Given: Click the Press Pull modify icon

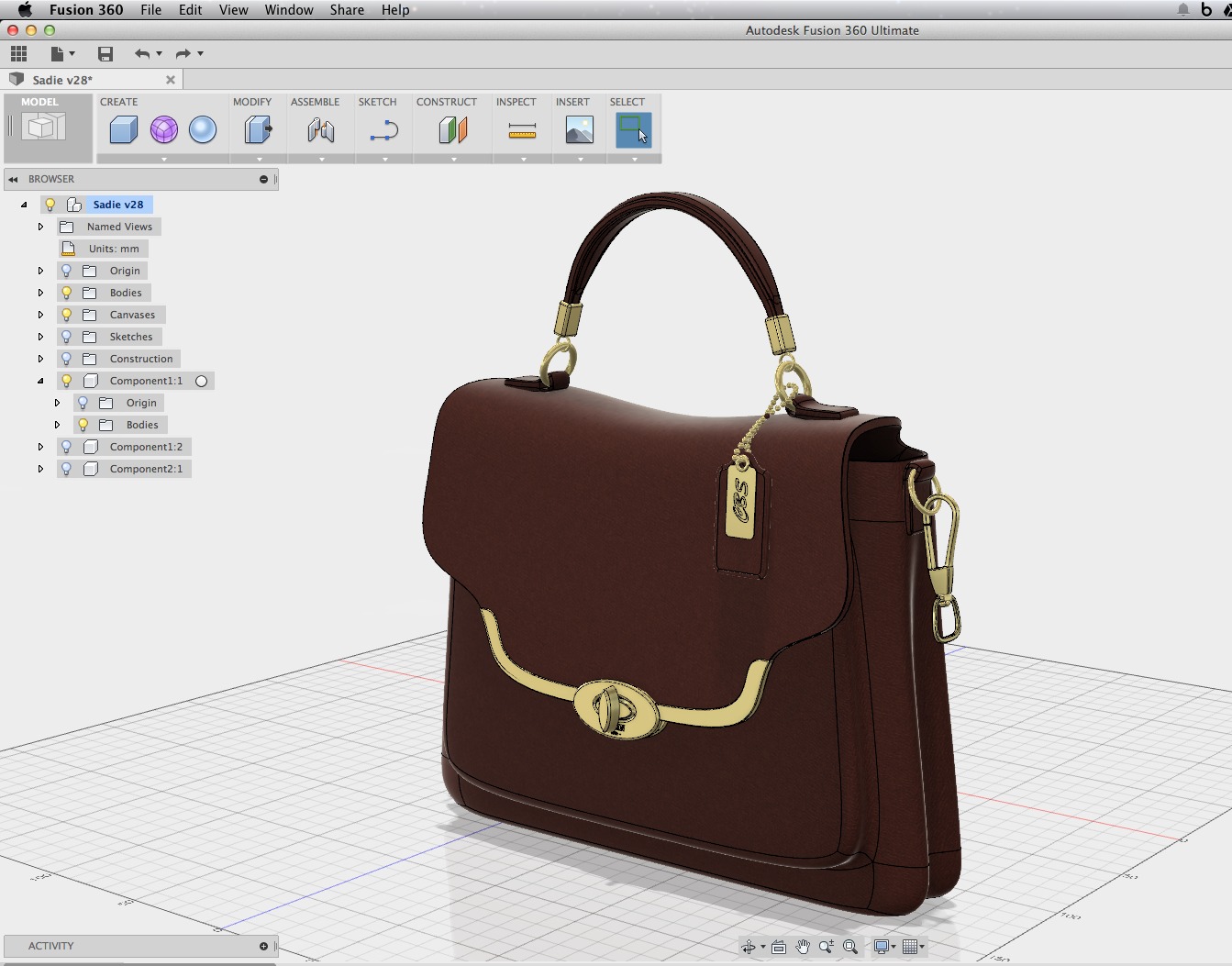Looking at the screenshot, I should coord(258,130).
